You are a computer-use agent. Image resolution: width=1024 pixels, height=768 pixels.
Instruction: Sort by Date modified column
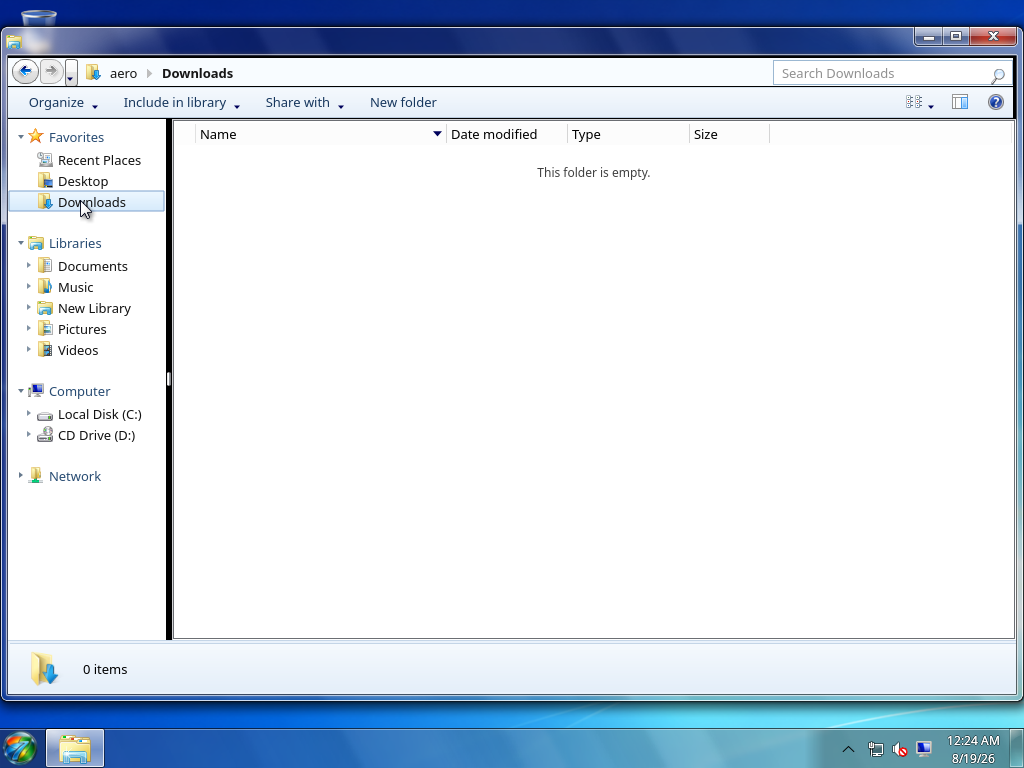[x=507, y=134]
